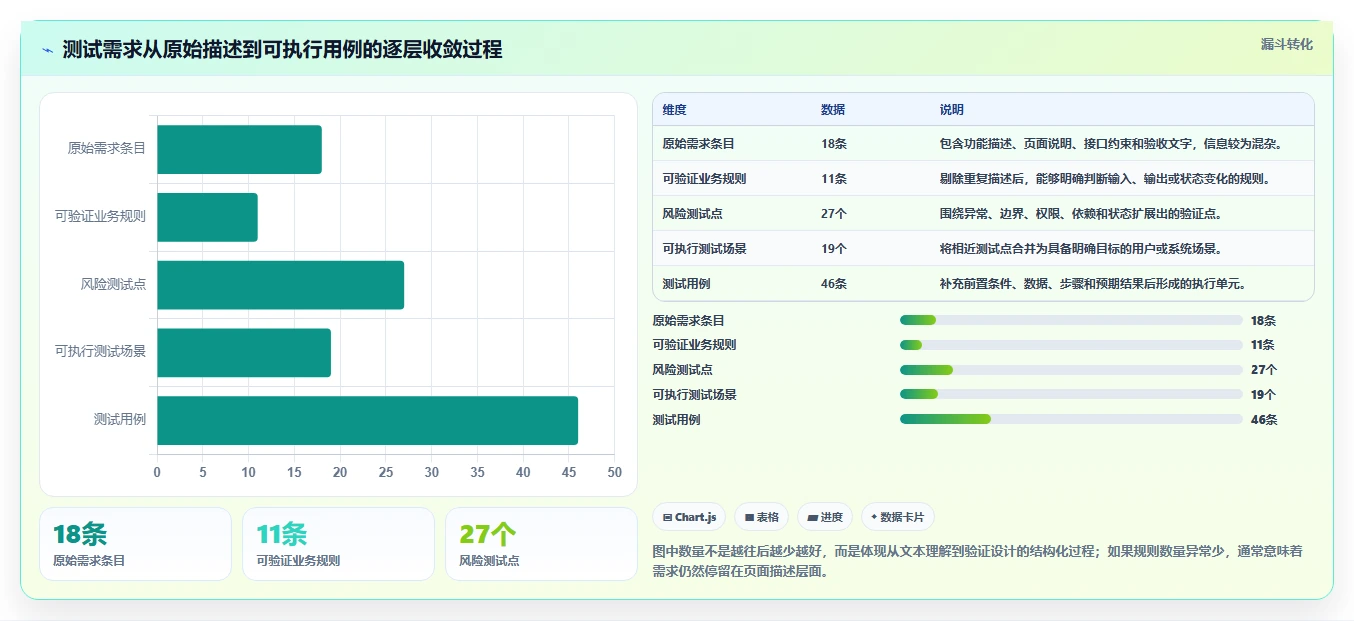
Task: Click chart y-axis label 风险测试点
Action: click(x=113, y=285)
